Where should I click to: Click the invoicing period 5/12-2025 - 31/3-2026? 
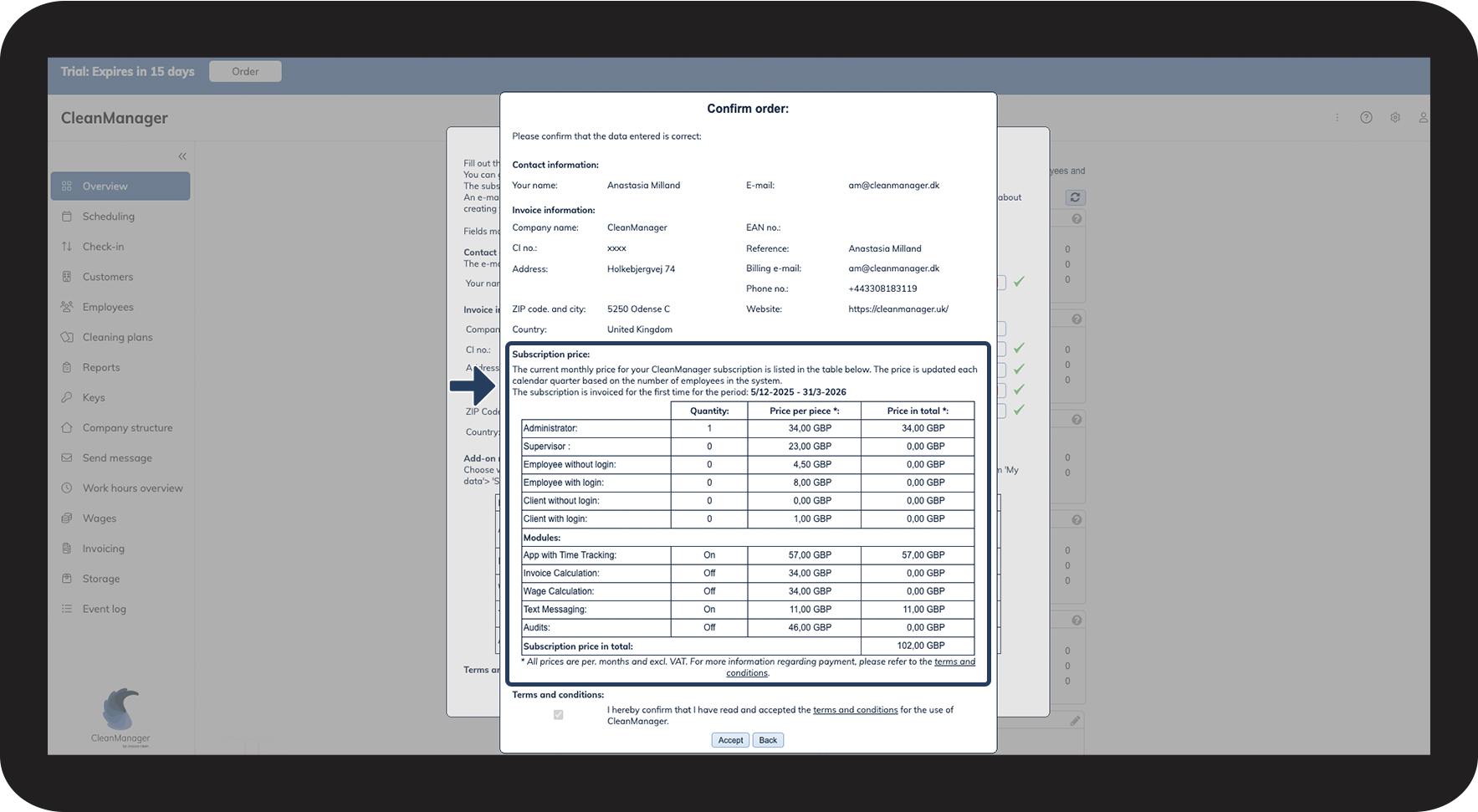(x=798, y=392)
